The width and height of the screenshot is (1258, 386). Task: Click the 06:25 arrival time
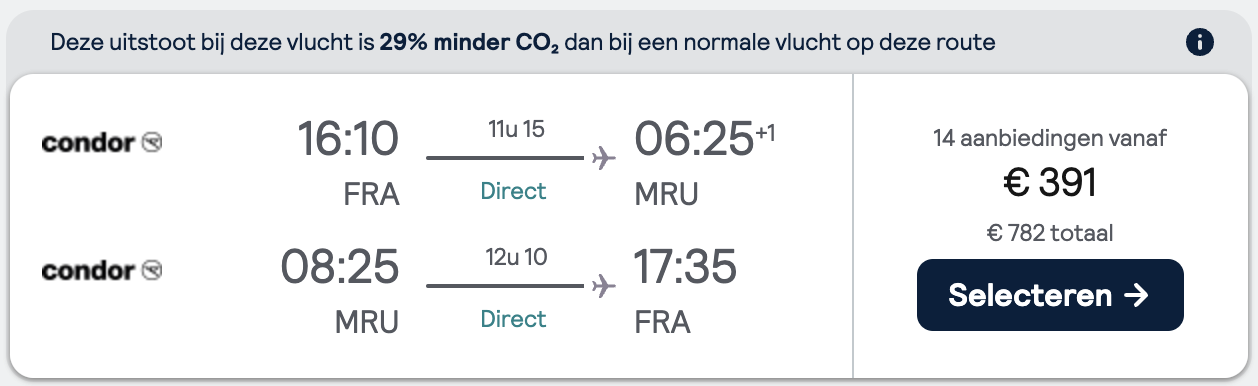[x=693, y=139]
